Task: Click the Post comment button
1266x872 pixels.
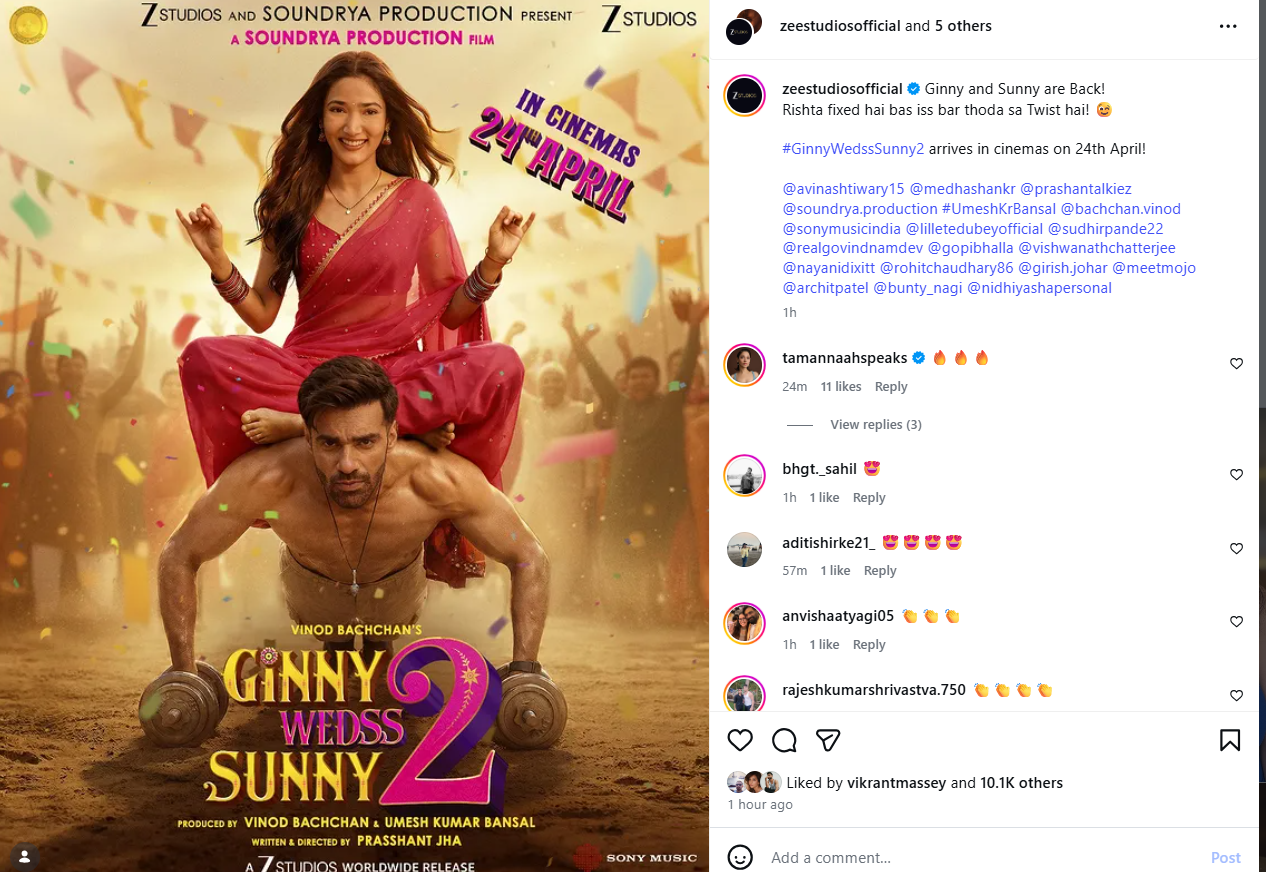Action: tap(1226, 858)
